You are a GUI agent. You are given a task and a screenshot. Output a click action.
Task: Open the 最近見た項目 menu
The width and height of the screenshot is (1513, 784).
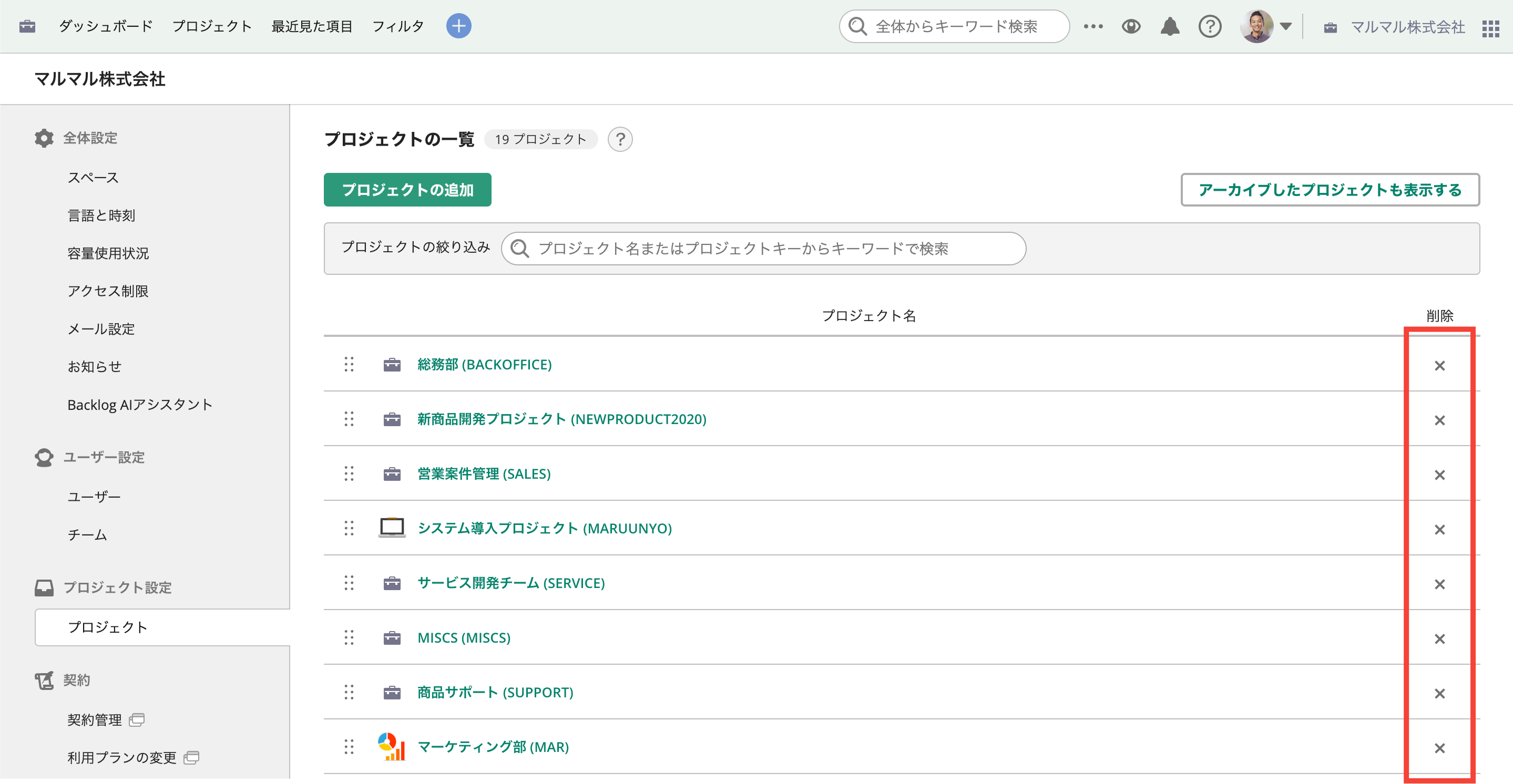pos(311,26)
